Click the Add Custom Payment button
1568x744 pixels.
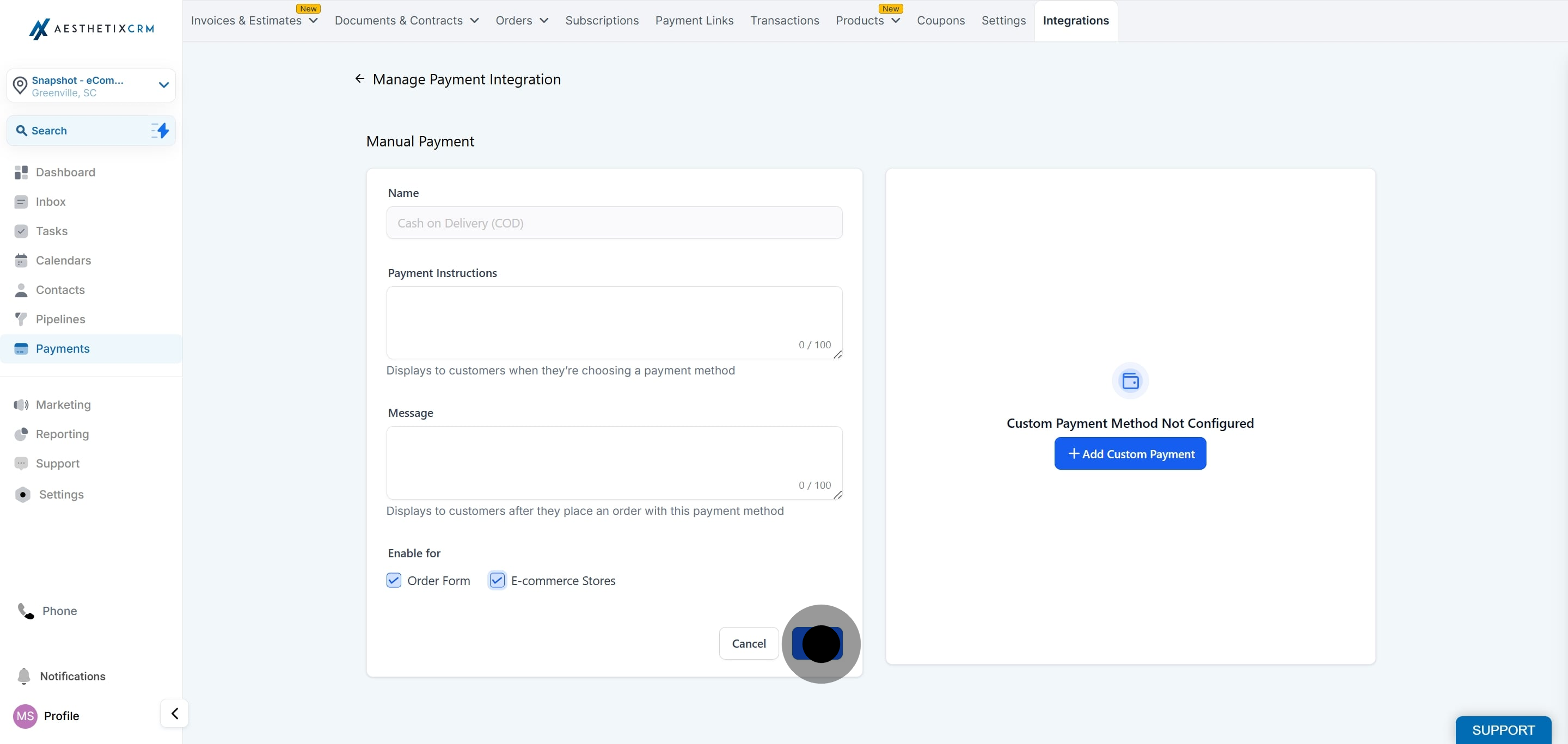click(x=1130, y=454)
